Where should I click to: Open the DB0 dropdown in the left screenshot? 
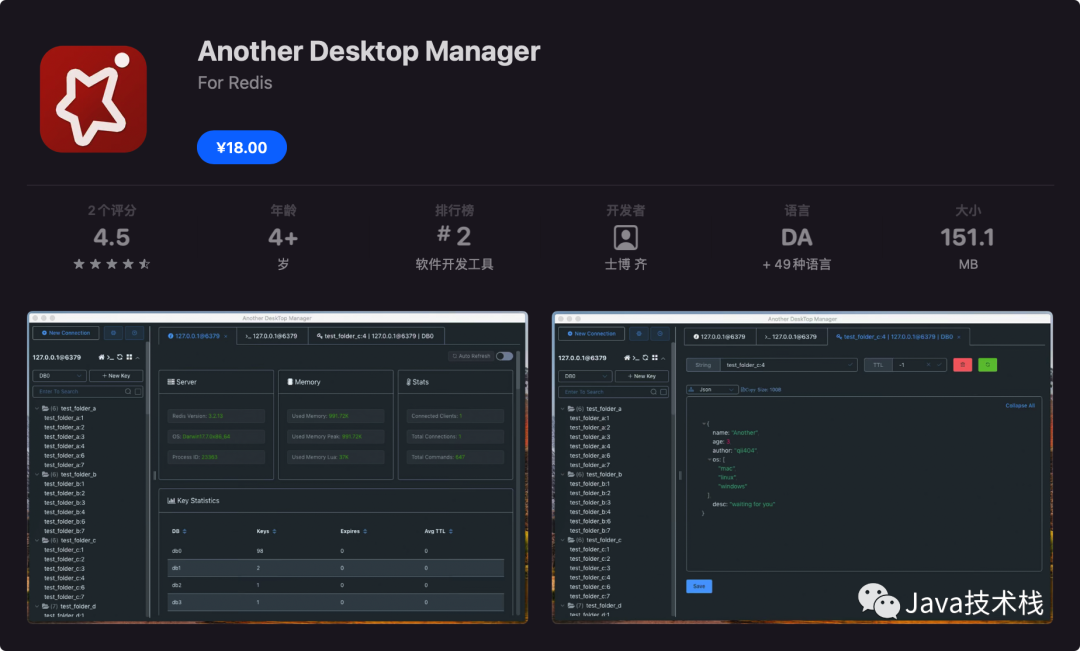click(59, 375)
